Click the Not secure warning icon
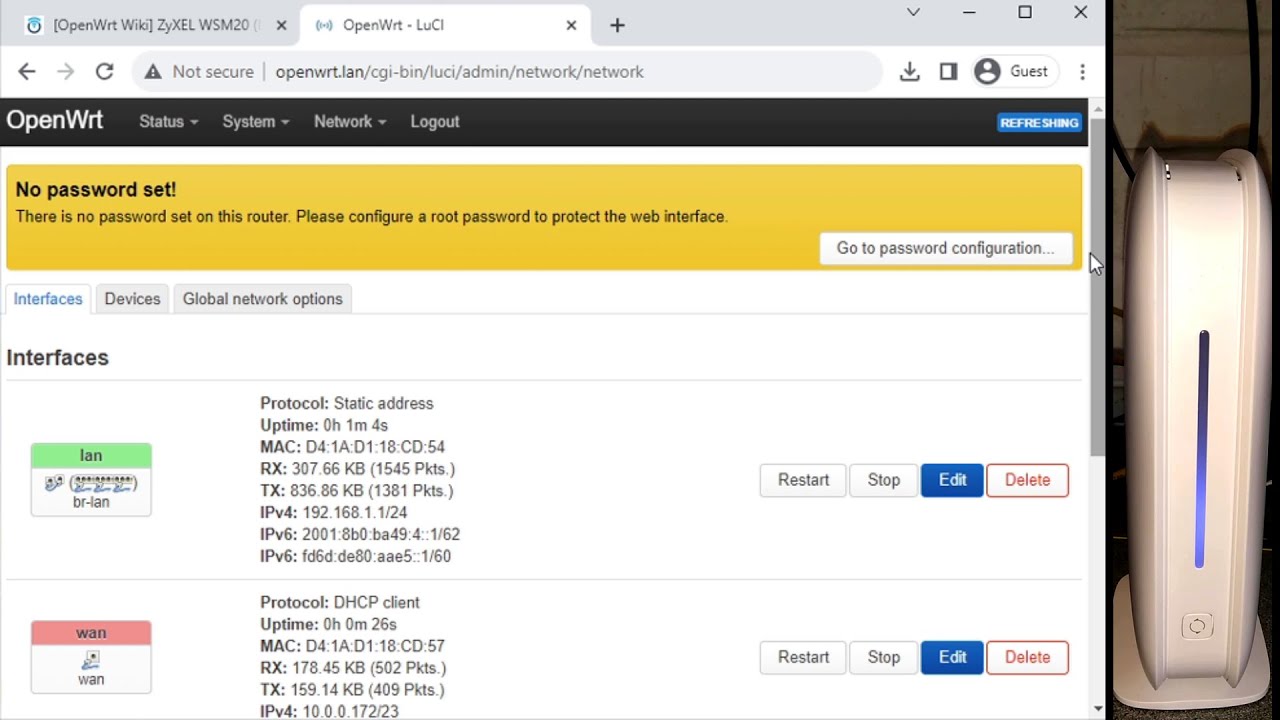The image size is (1280, 720). pos(152,72)
